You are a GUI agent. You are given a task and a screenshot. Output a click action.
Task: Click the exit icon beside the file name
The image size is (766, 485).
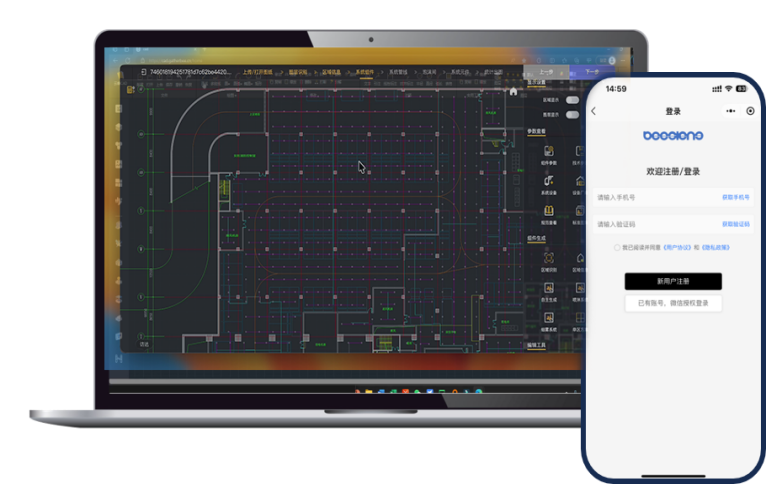click(143, 72)
